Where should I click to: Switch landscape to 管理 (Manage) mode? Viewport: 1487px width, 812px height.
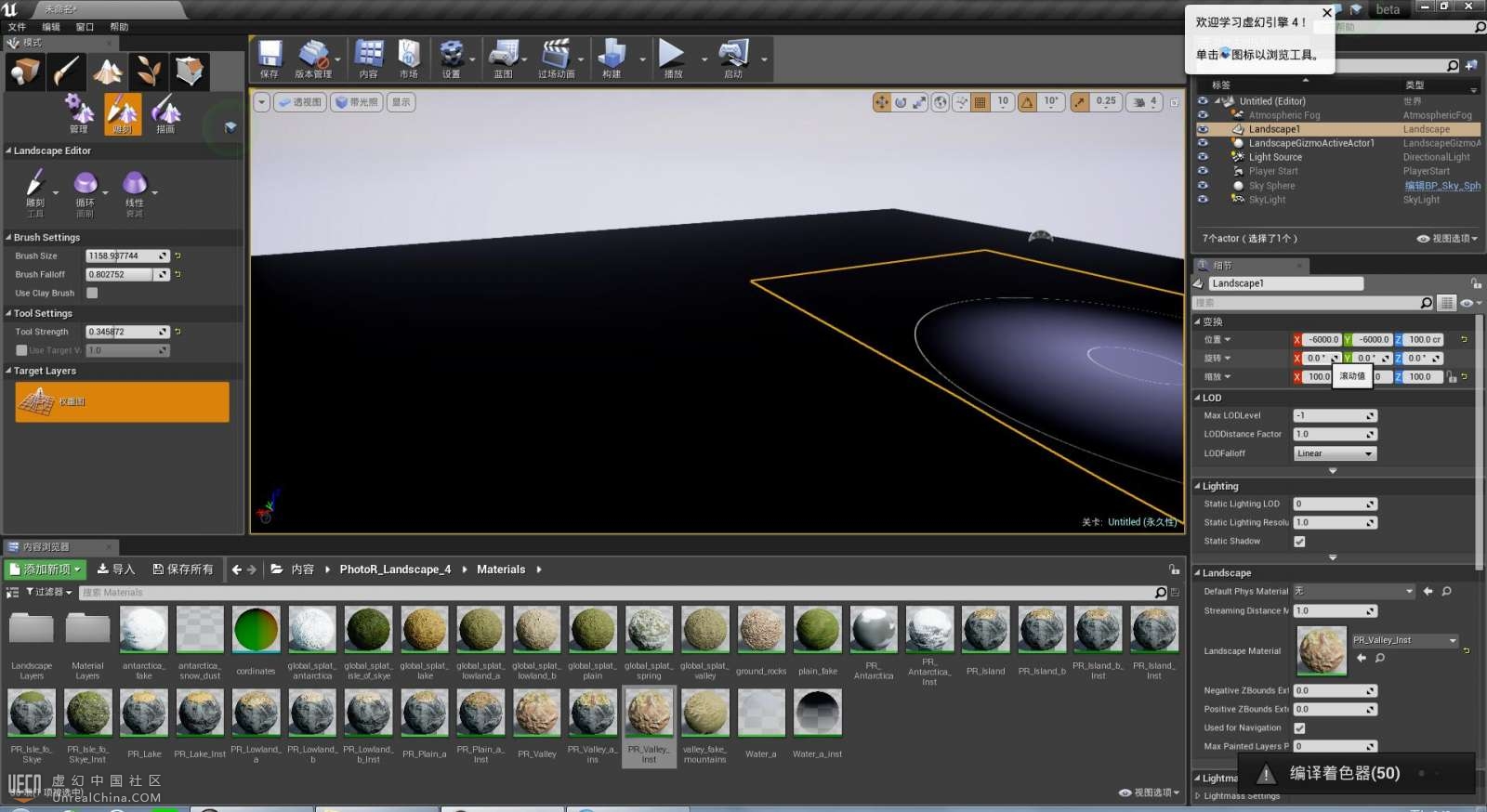tap(79, 114)
